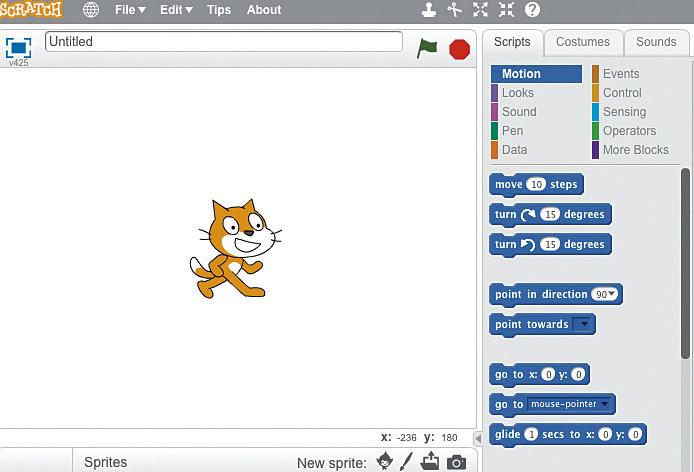Upload sprite from file
The height and width of the screenshot is (472, 694).
[430, 461]
